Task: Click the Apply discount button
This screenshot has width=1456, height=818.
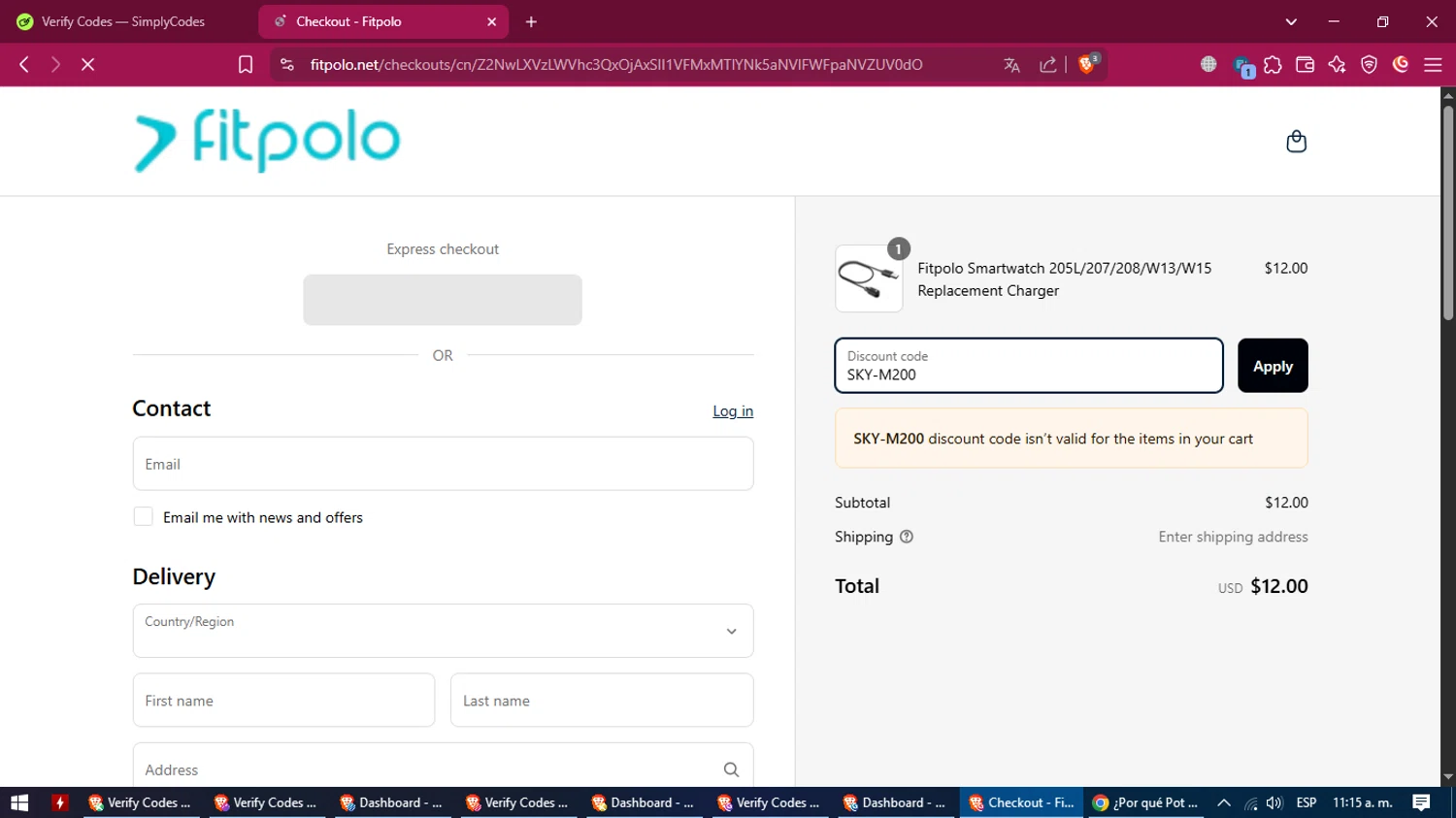Action: [1273, 366]
